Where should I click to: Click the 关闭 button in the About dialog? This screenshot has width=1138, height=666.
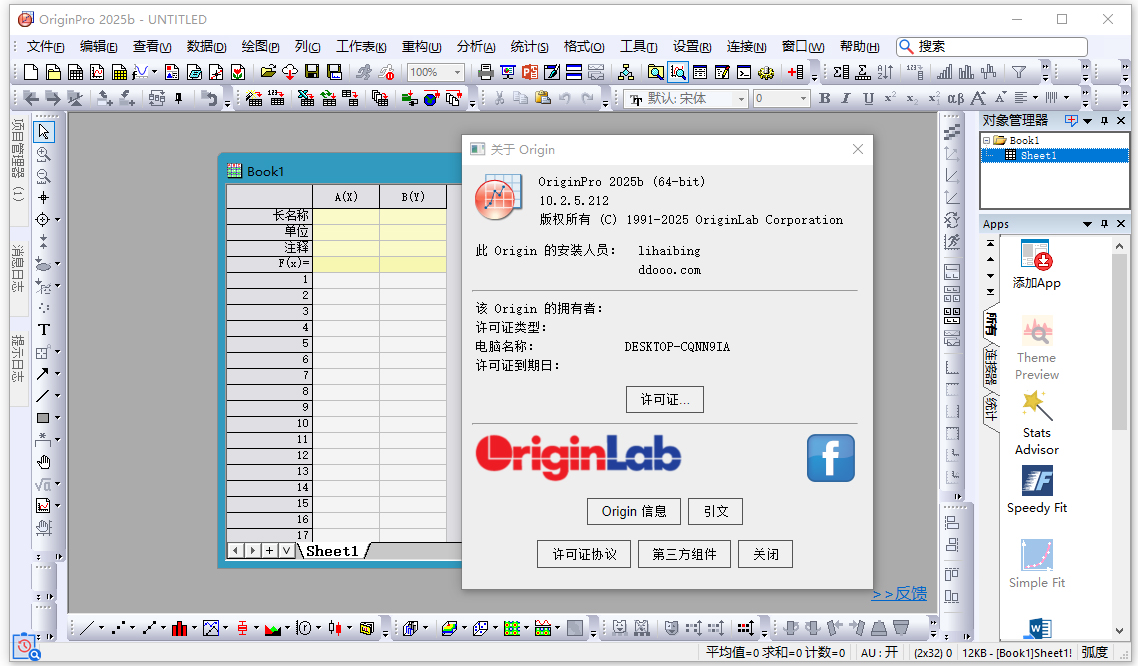(765, 553)
